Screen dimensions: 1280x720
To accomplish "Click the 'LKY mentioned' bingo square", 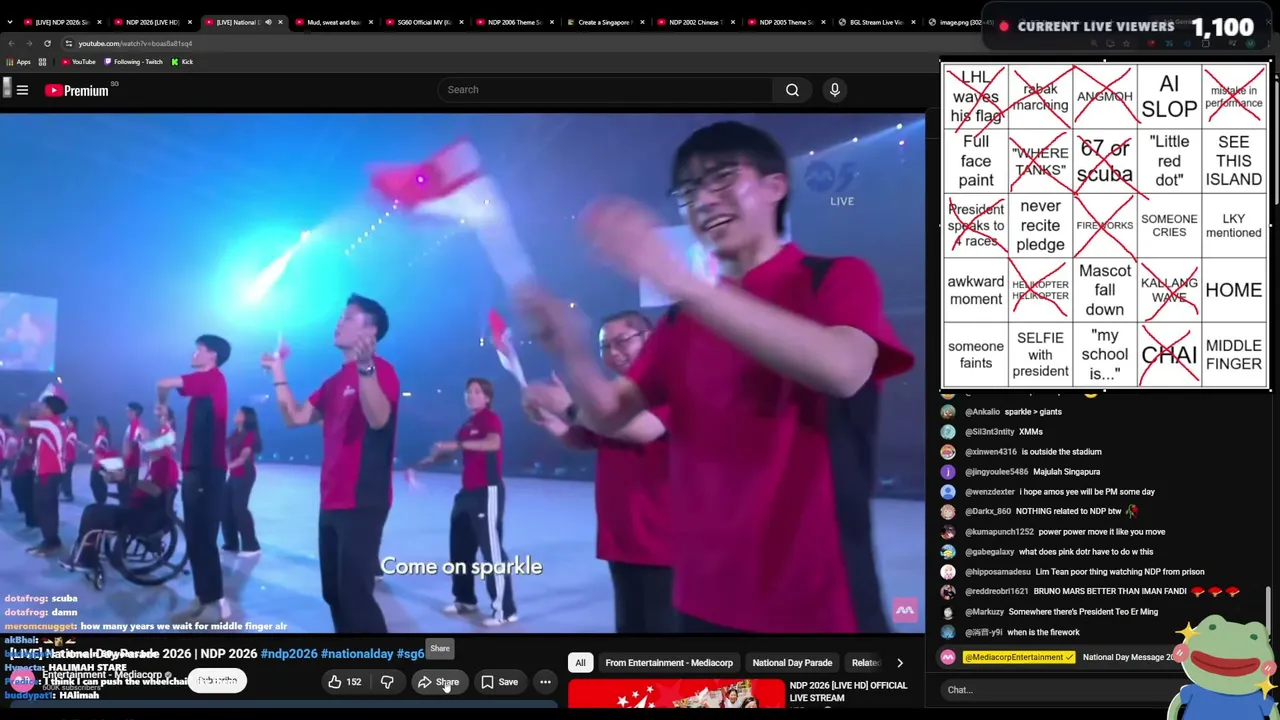I will [x=1234, y=225].
